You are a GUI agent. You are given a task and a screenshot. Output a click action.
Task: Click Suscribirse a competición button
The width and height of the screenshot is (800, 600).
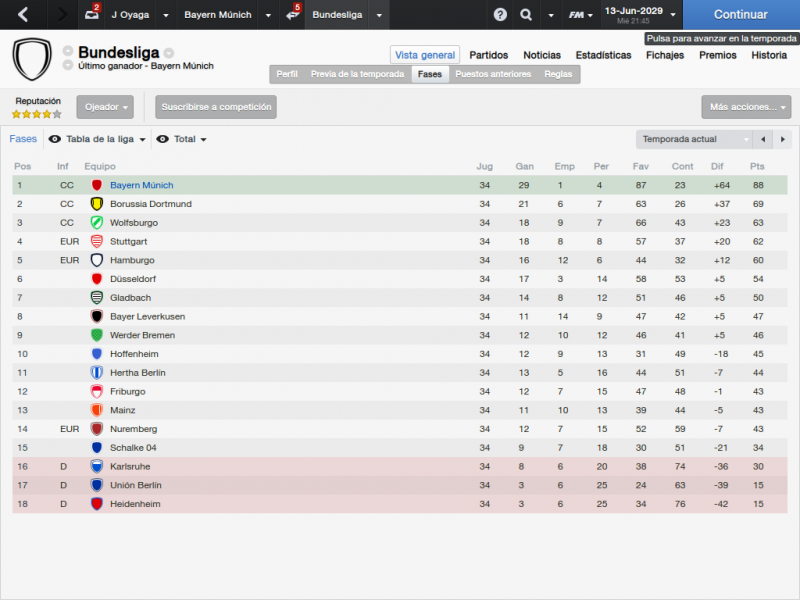point(216,107)
